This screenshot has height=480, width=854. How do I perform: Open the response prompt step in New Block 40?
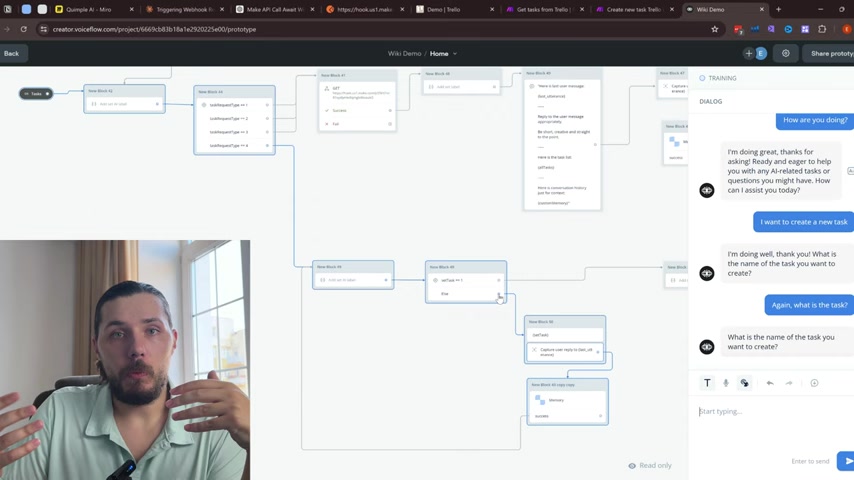(562, 144)
